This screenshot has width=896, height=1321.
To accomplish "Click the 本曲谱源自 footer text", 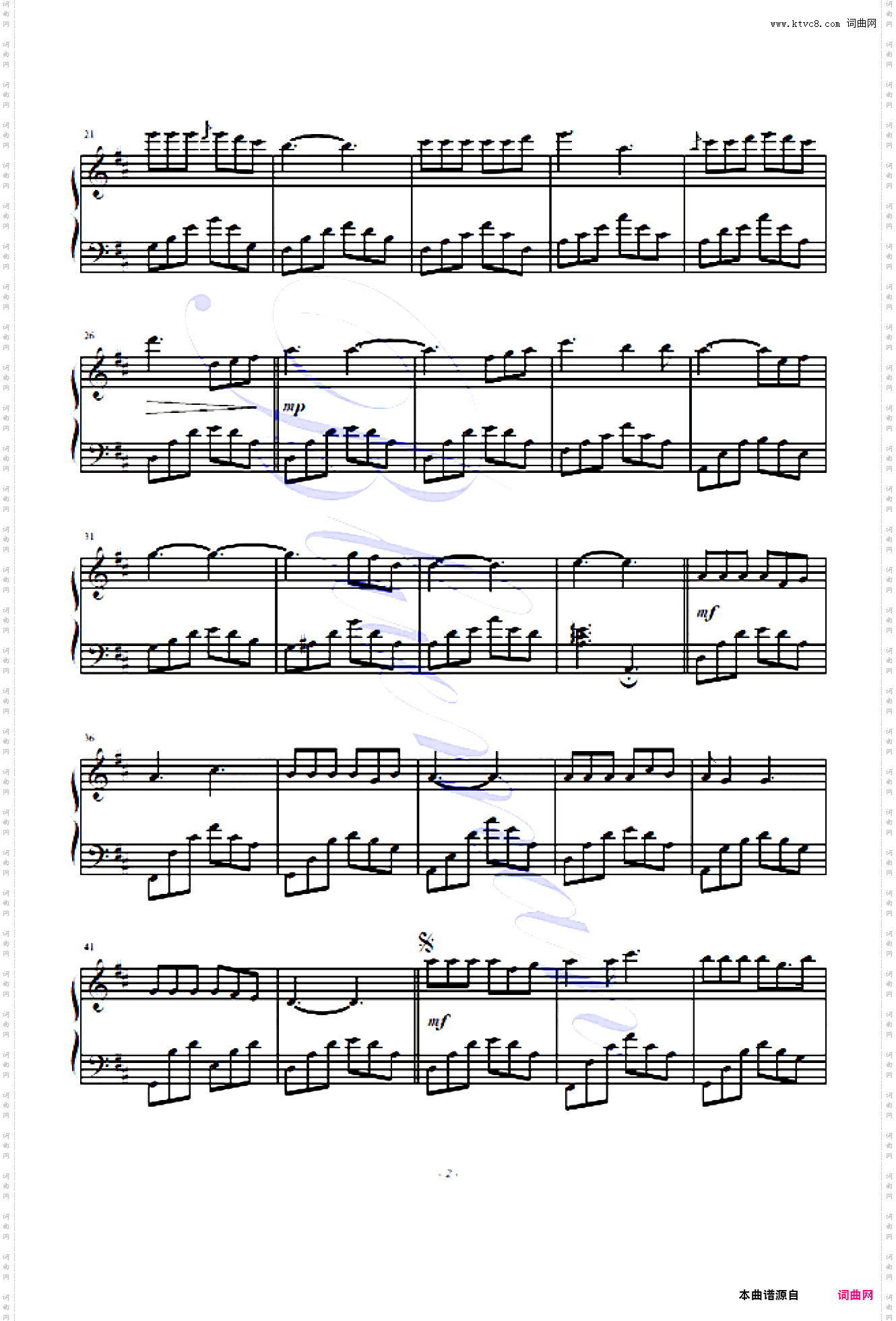I will click(768, 1295).
